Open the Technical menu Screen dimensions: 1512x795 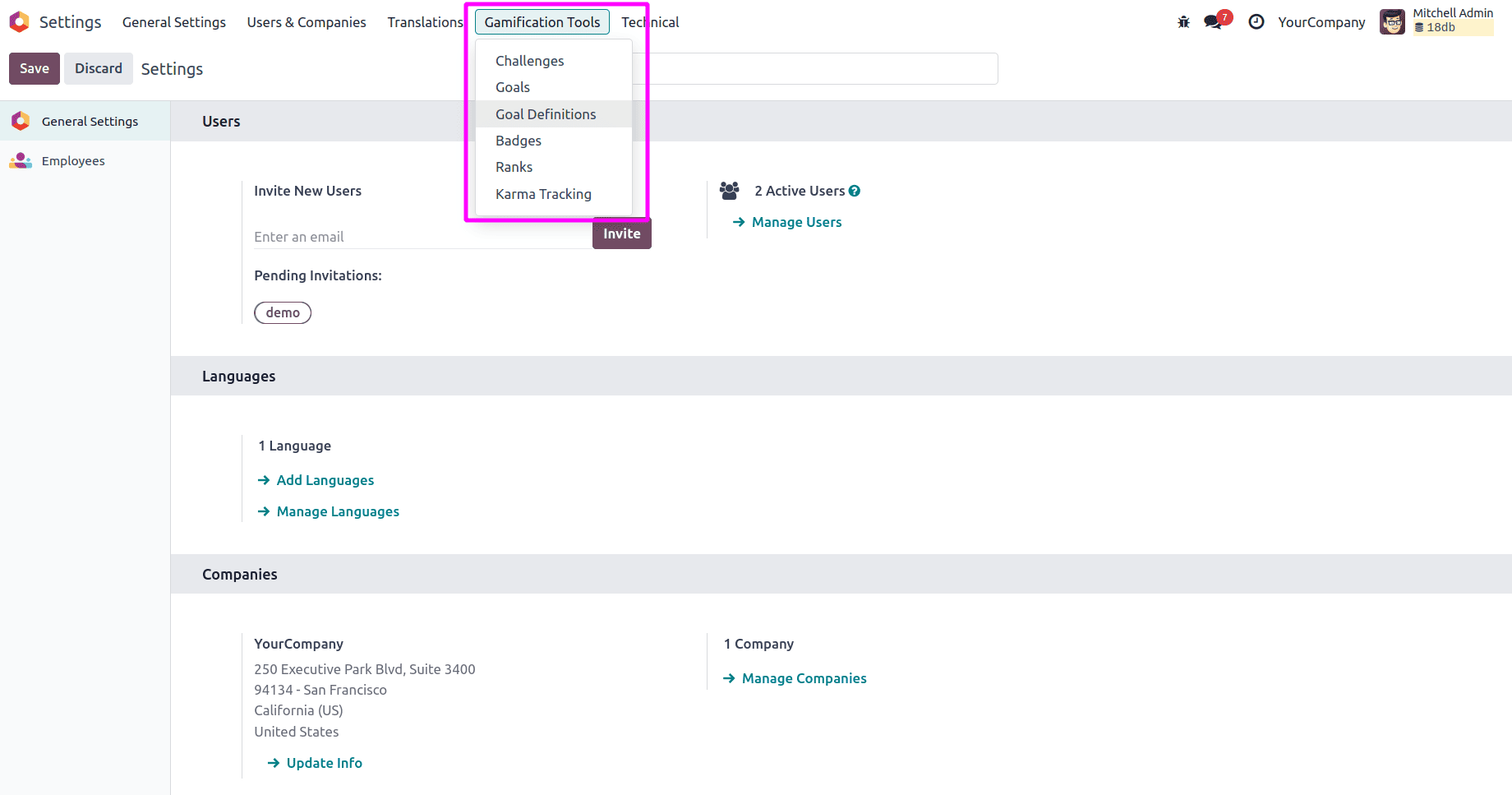pos(649,22)
